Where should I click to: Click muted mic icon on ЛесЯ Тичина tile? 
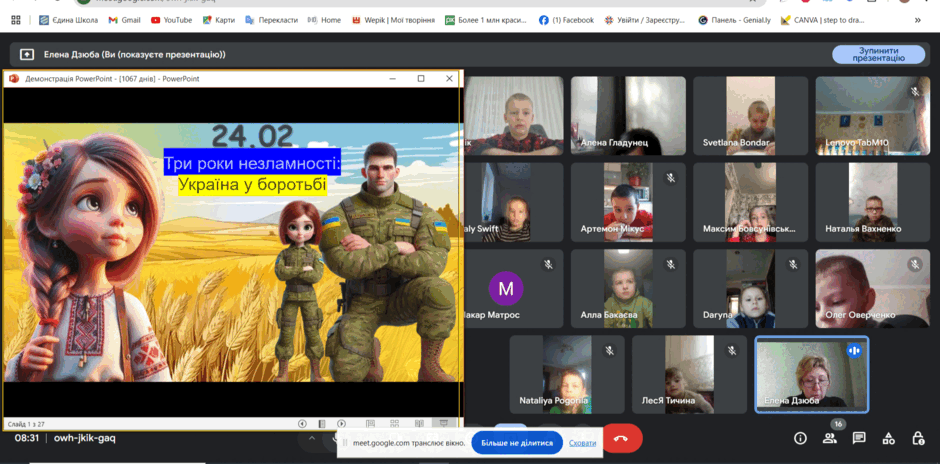coord(731,351)
